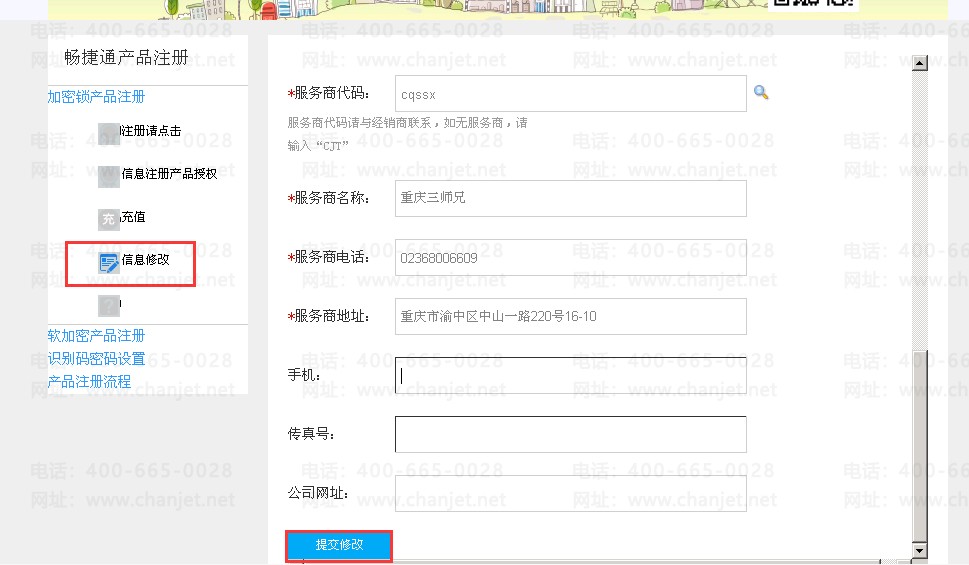Viewport: 969px width, 565px height.
Task: Select 信息注册产品授权 menu entry
Action: click(x=169, y=174)
